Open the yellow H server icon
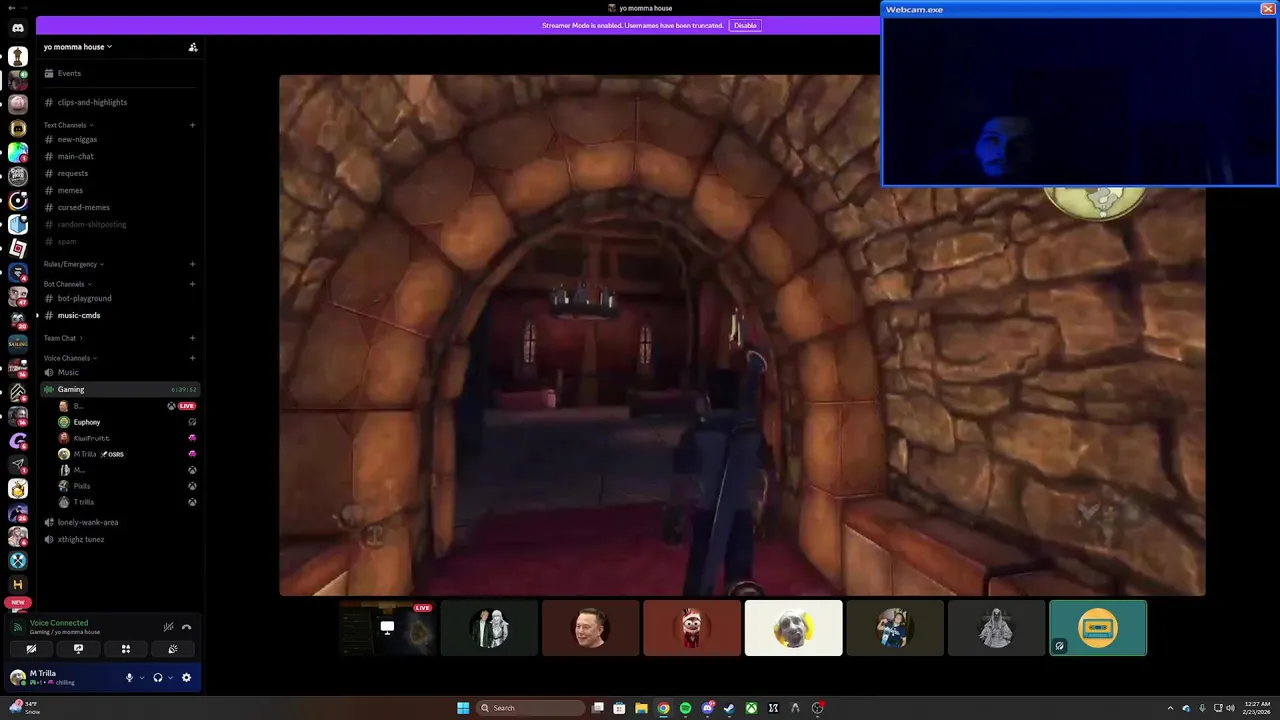This screenshot has width=1280, height=720. point(18,584)
